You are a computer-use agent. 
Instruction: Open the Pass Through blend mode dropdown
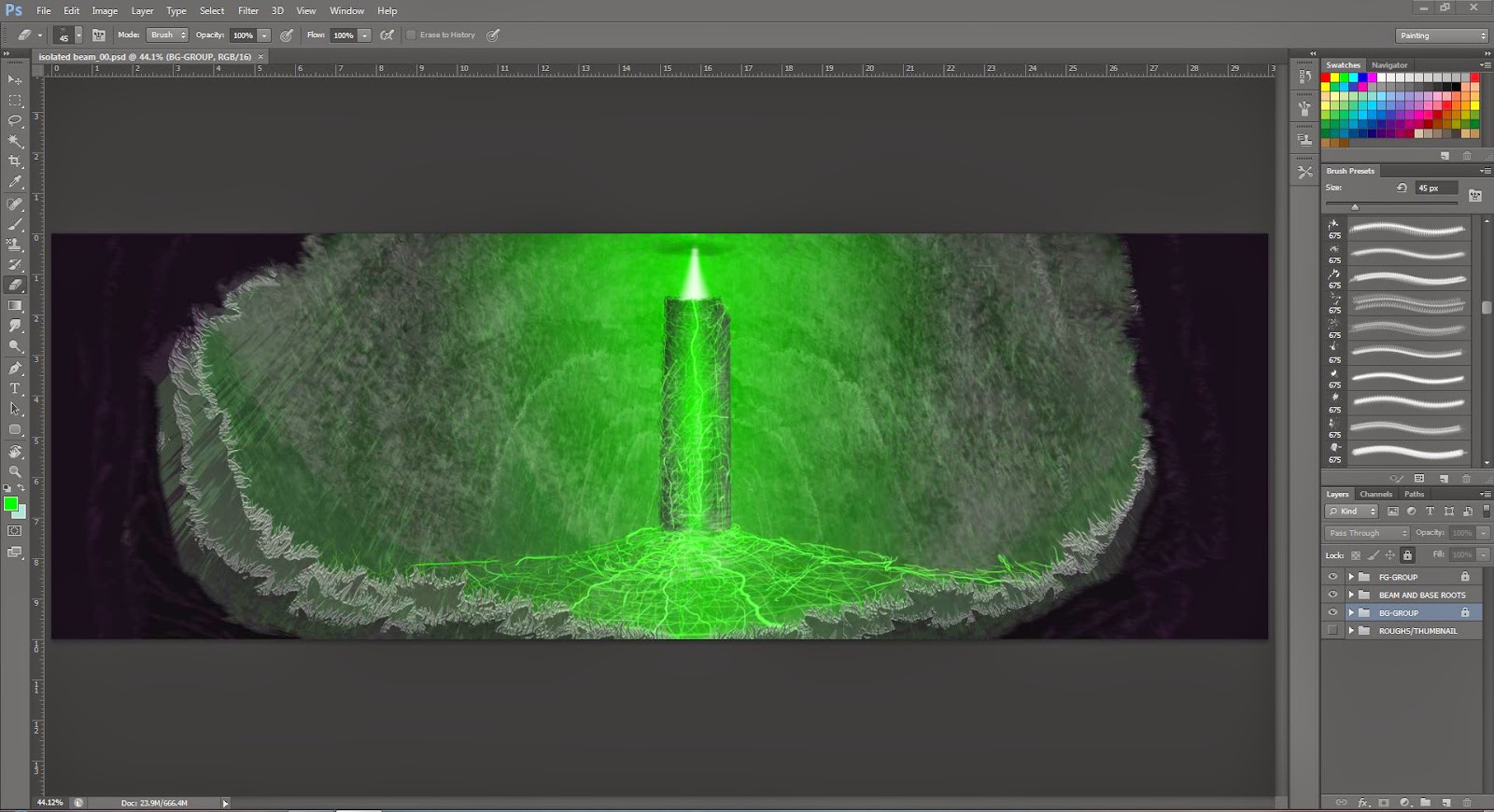click(x=1367, y=533)
